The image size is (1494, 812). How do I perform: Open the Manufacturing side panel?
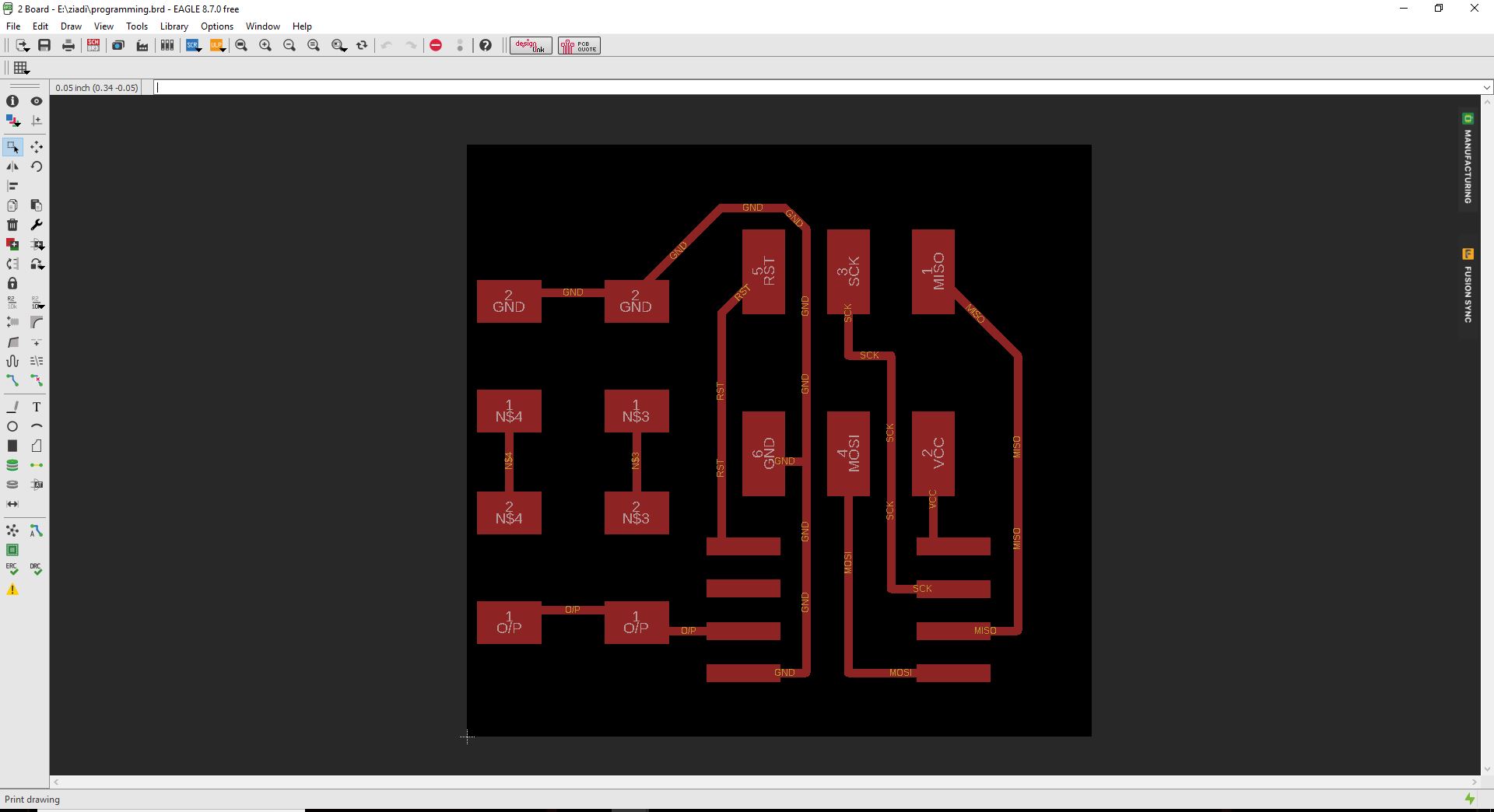tap(1467, 163)
